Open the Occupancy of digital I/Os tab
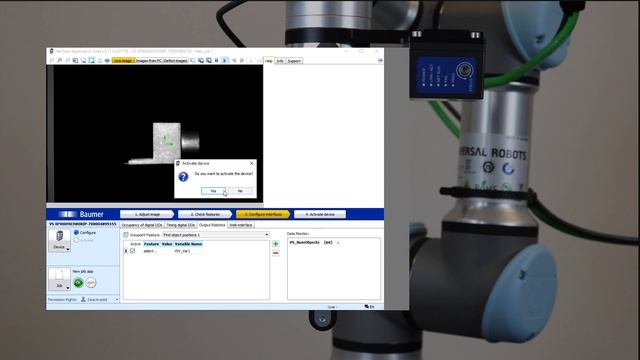The image size is (640, 360). (x=142, y=225)
